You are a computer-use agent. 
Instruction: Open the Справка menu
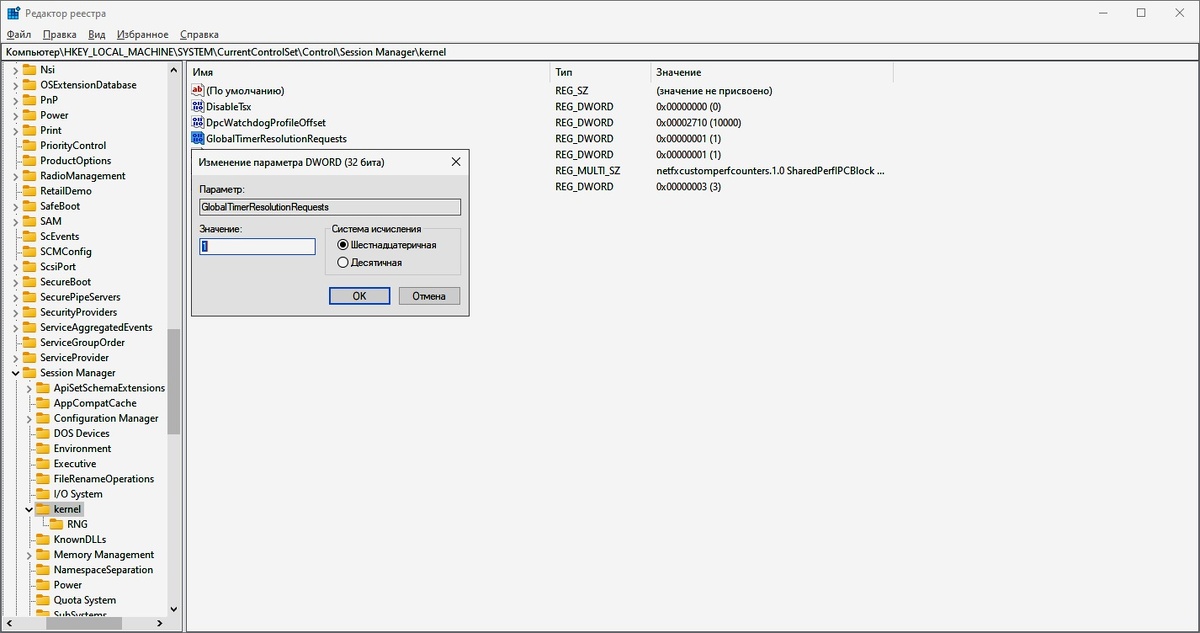[x=200, y=34]
